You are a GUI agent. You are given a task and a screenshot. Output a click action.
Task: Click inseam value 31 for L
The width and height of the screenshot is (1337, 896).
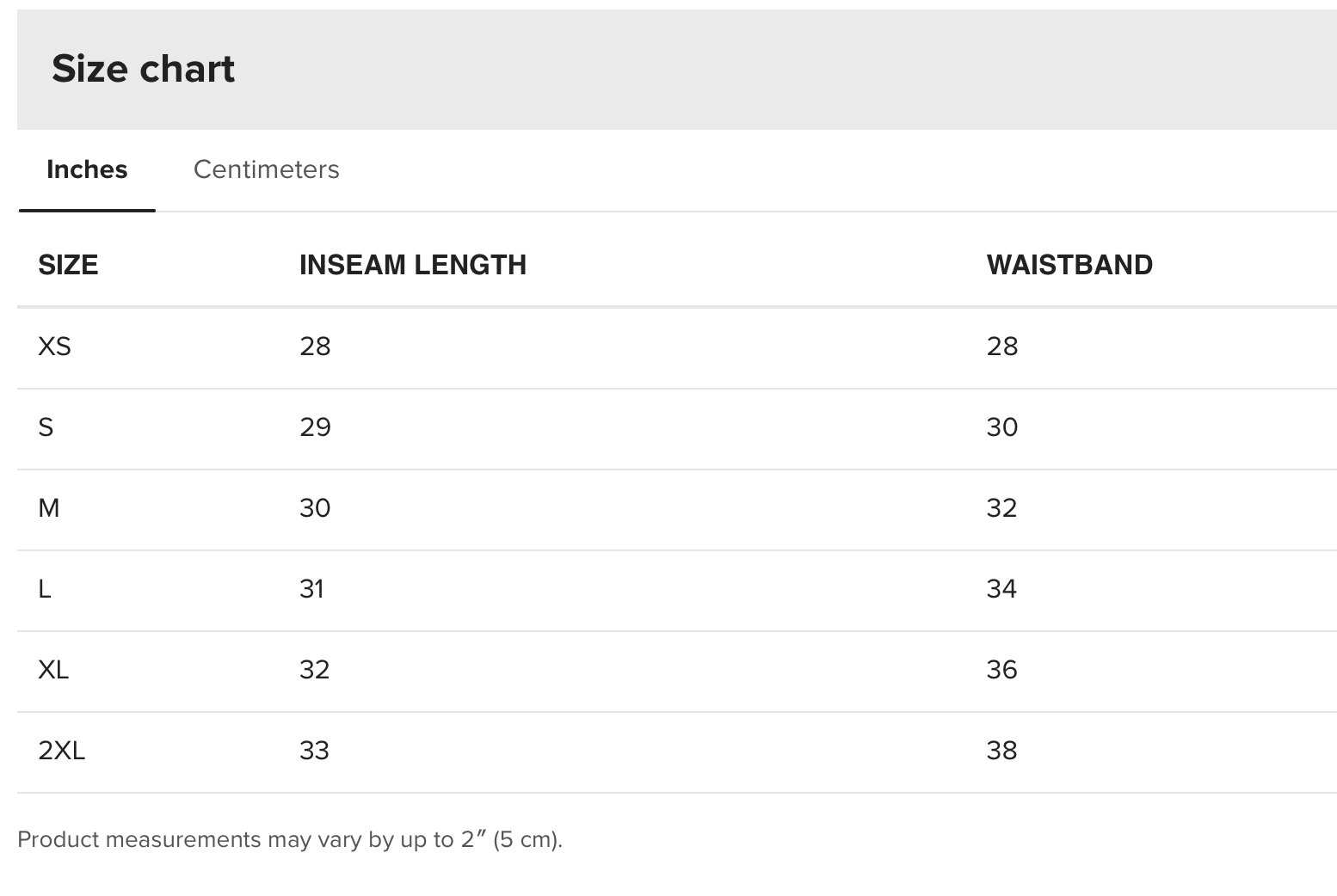(311, 589)
